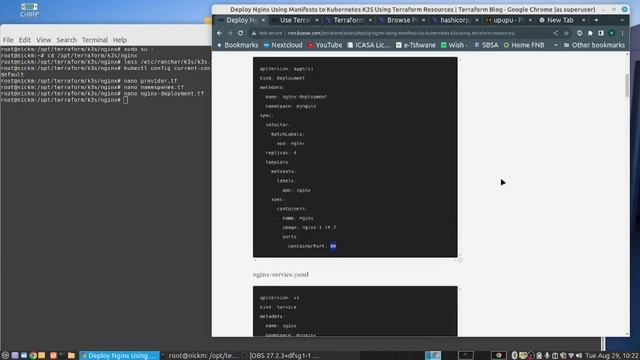
Task: Open Chrome extensions puzzle icon
Action: point(590,33)
